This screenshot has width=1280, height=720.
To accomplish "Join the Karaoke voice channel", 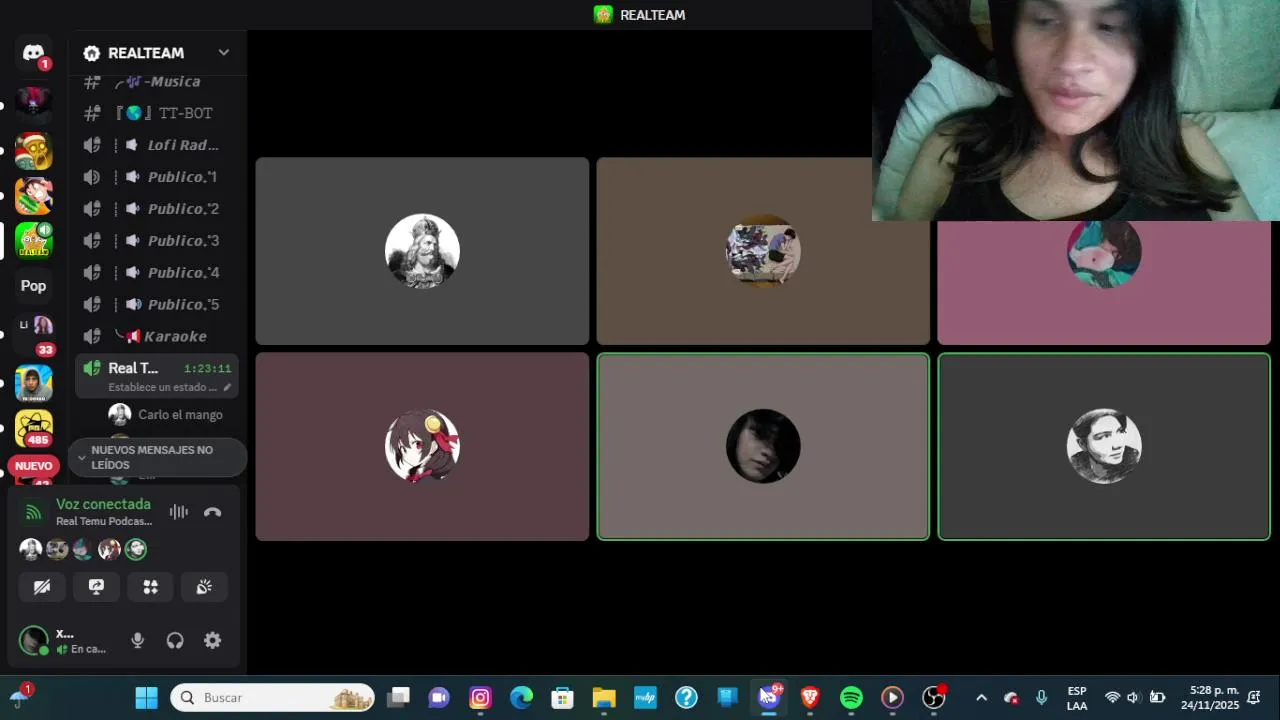I will (158, 337).
